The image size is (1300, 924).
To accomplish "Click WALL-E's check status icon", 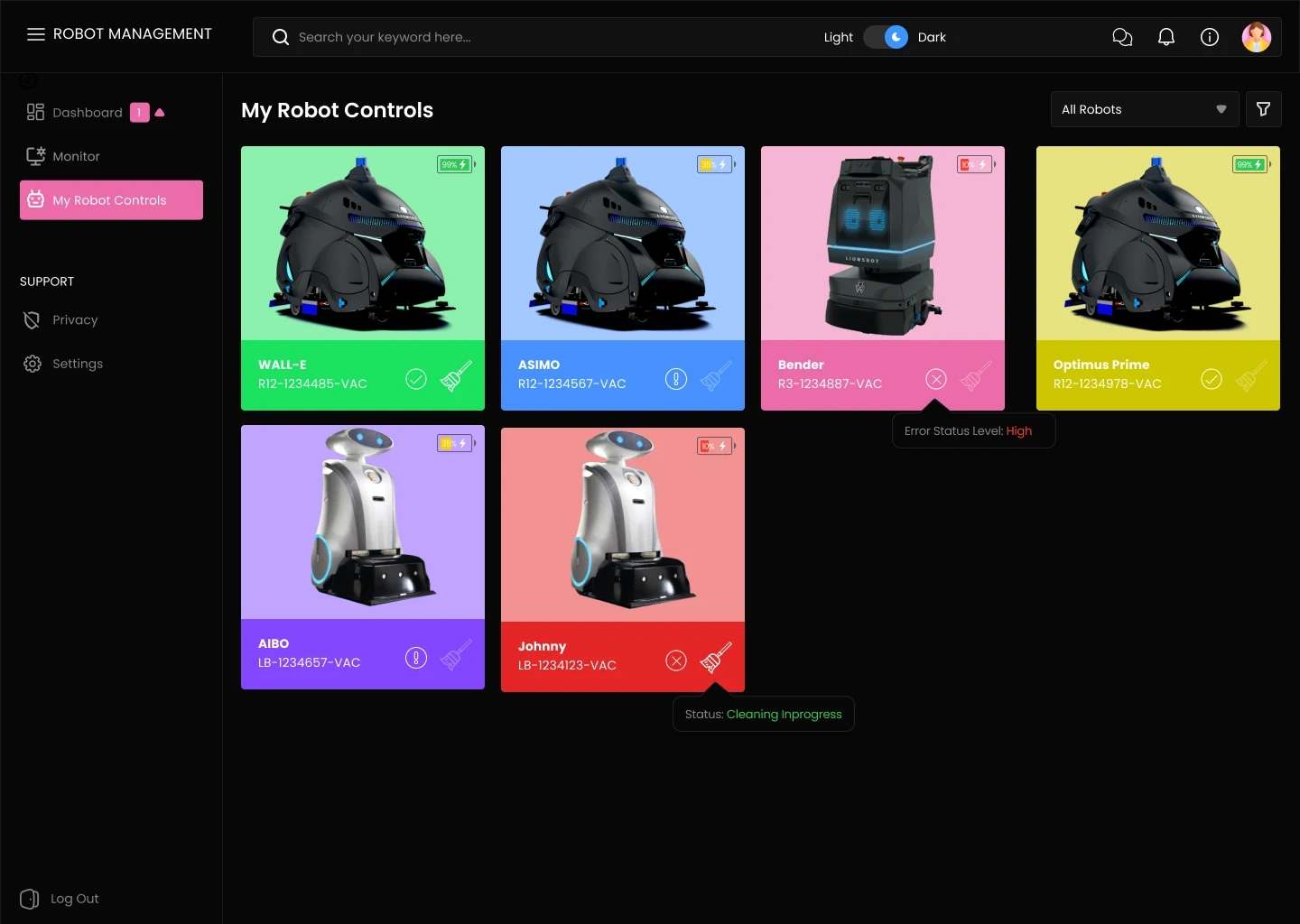I will [x=416, y=379].
